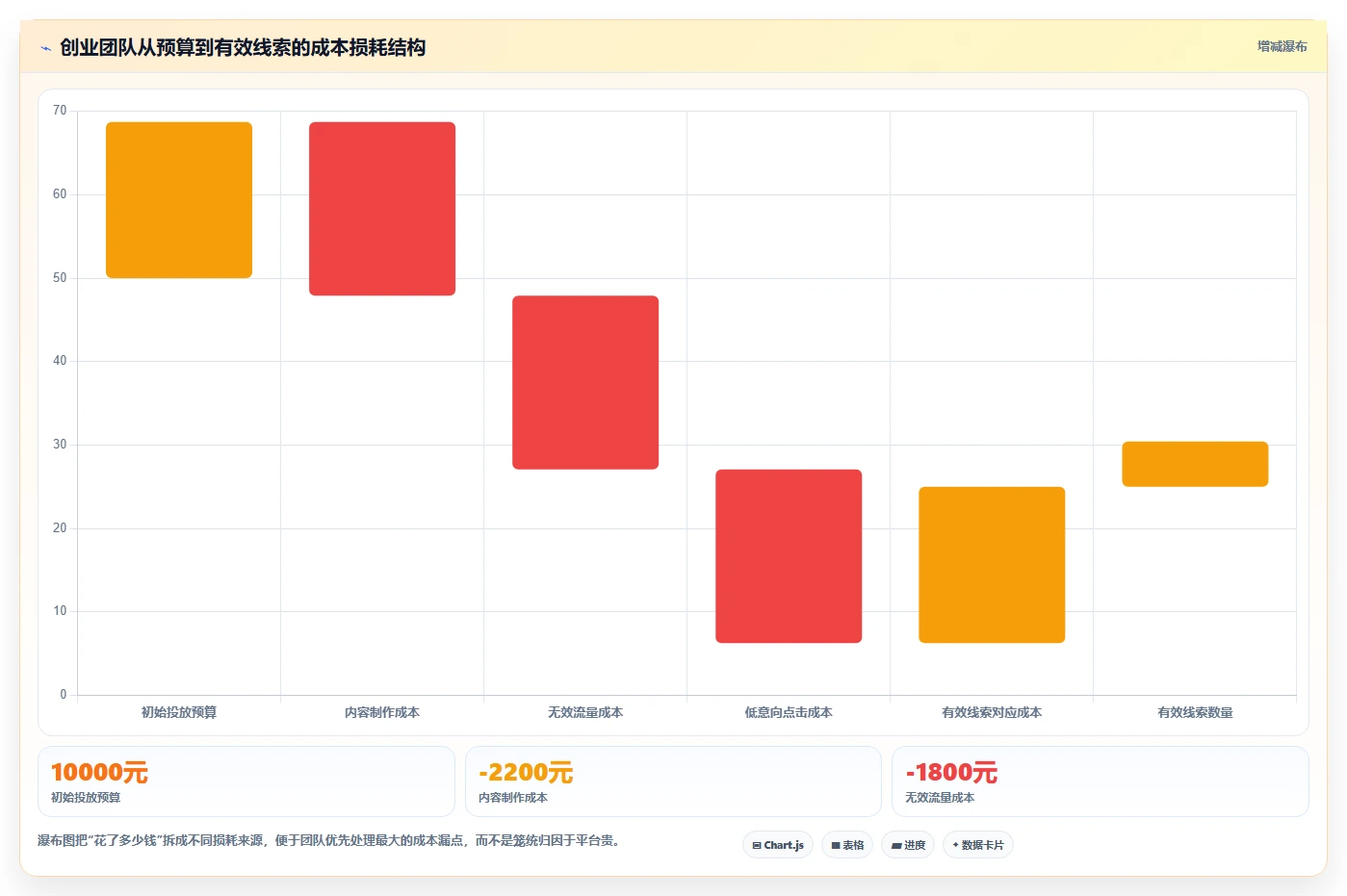Viewport: 1347px width, 896px height.
Task: Click the 初始投放预算 x-axis label
Action: (x=179, y=712)
